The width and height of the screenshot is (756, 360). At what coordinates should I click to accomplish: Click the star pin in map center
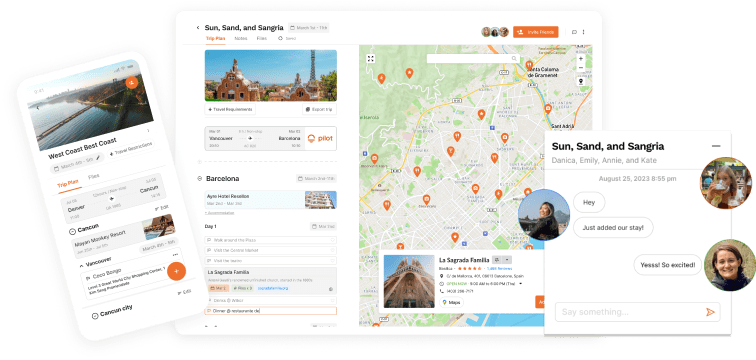coord(481,114)
